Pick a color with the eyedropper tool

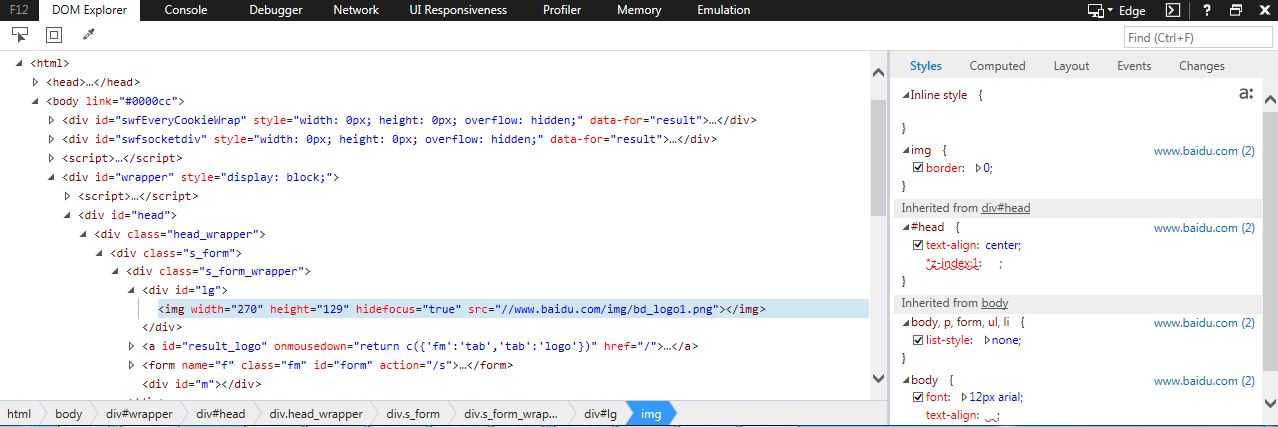point(88,35)
